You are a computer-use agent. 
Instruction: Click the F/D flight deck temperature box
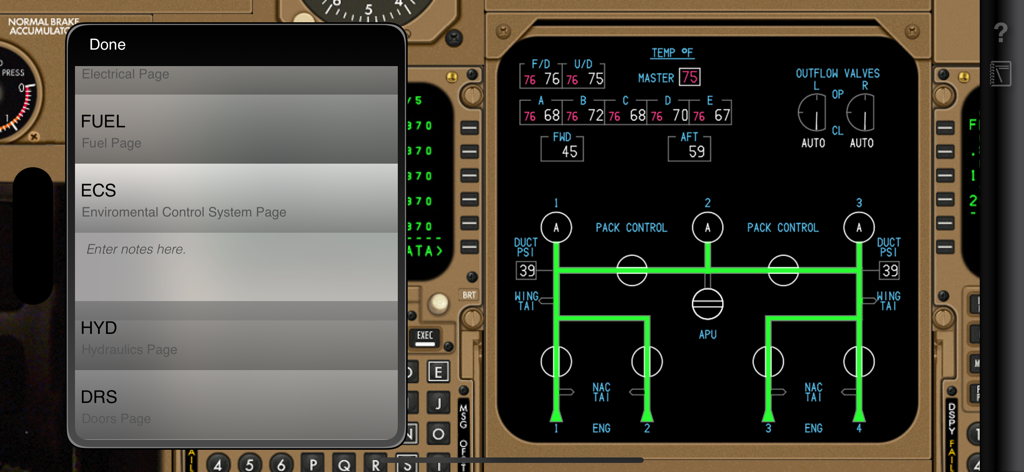(x=541, y=75)
